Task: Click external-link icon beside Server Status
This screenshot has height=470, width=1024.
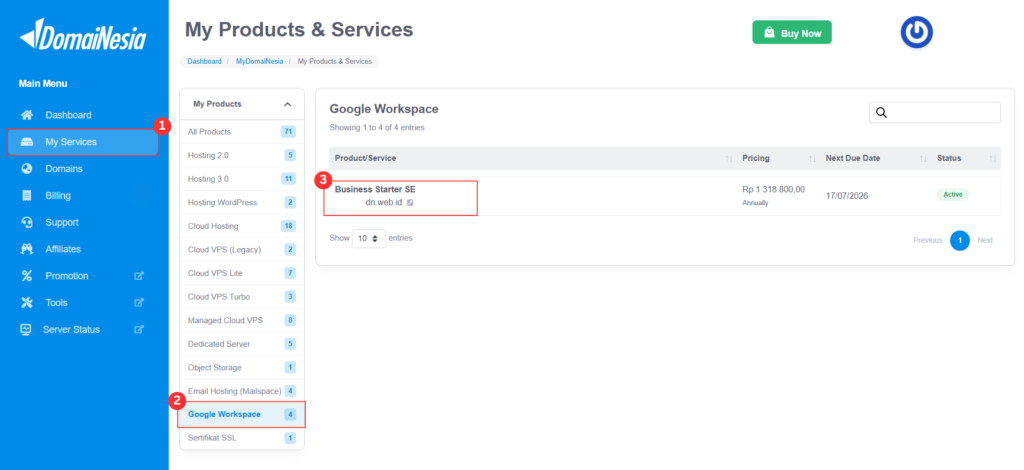Action: coord(138,329)
